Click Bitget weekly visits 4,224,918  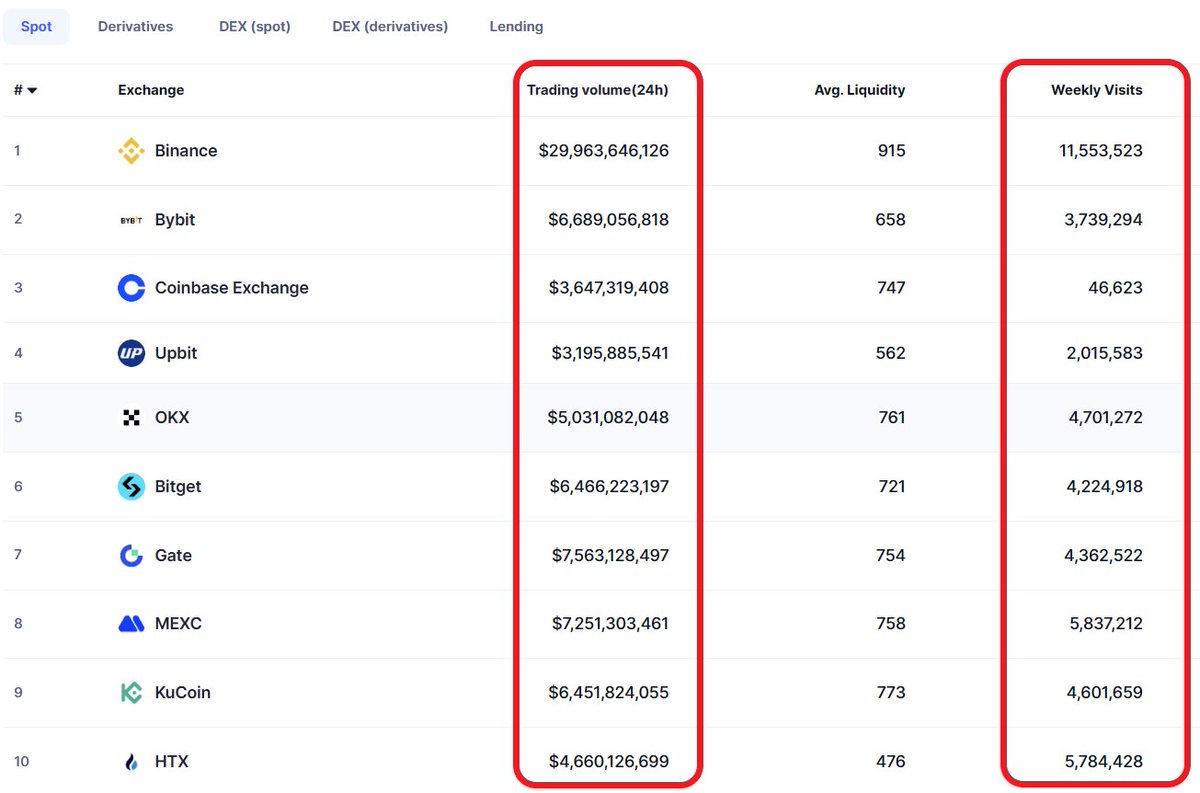click(1105, 487)
